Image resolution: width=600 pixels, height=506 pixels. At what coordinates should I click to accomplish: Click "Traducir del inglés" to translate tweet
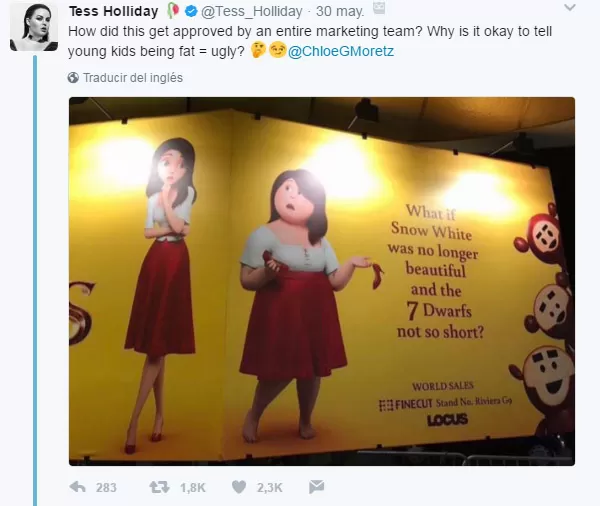coord(132,77)
